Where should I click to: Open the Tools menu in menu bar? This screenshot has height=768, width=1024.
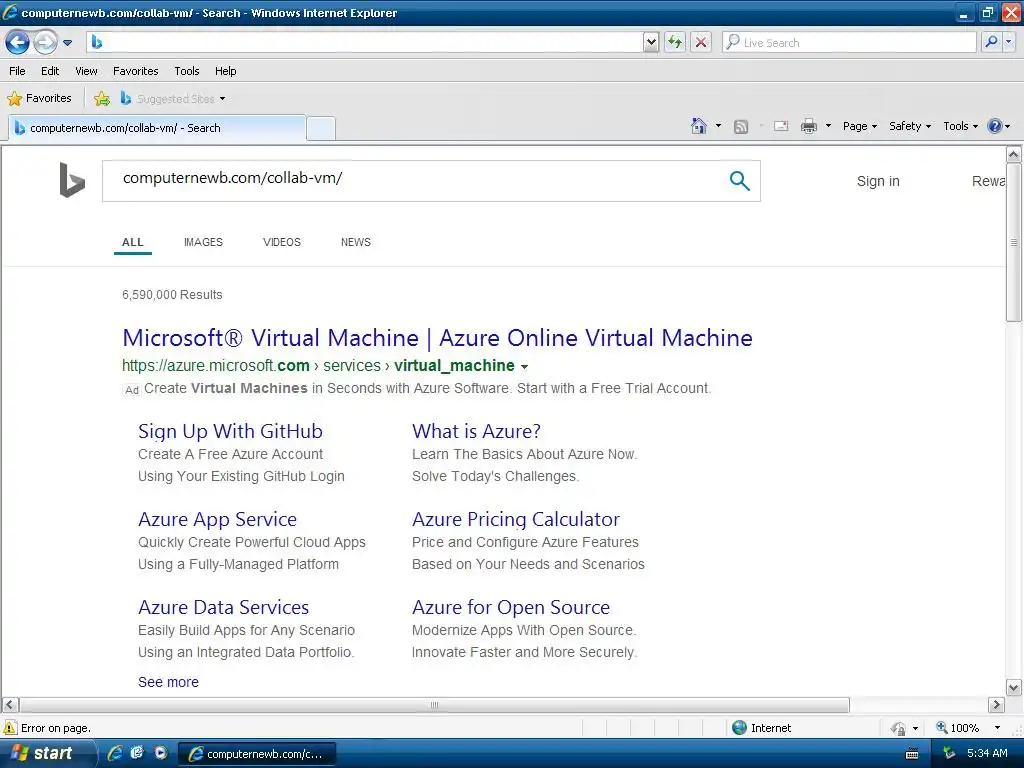(187, 71)
